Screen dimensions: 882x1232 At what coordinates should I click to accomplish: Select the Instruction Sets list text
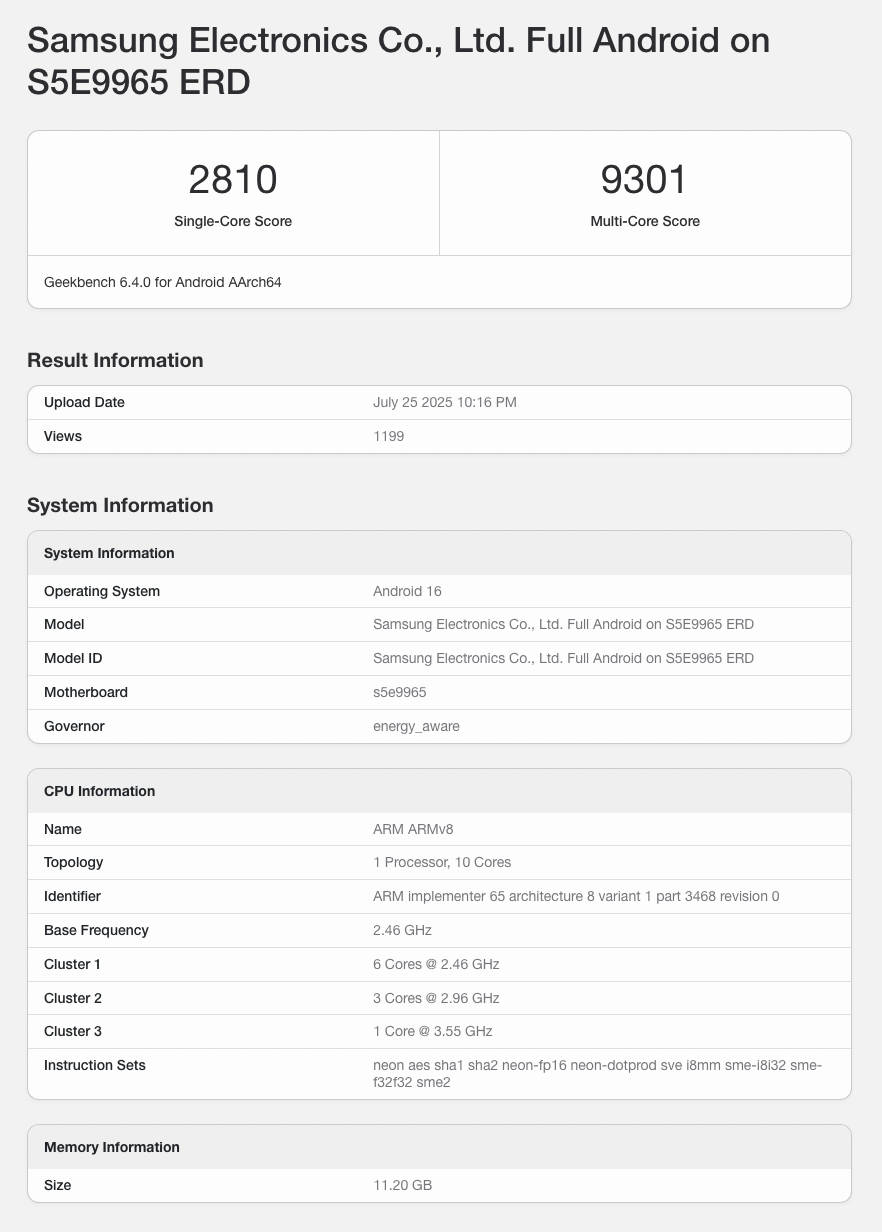click(x=597, y=1073)
